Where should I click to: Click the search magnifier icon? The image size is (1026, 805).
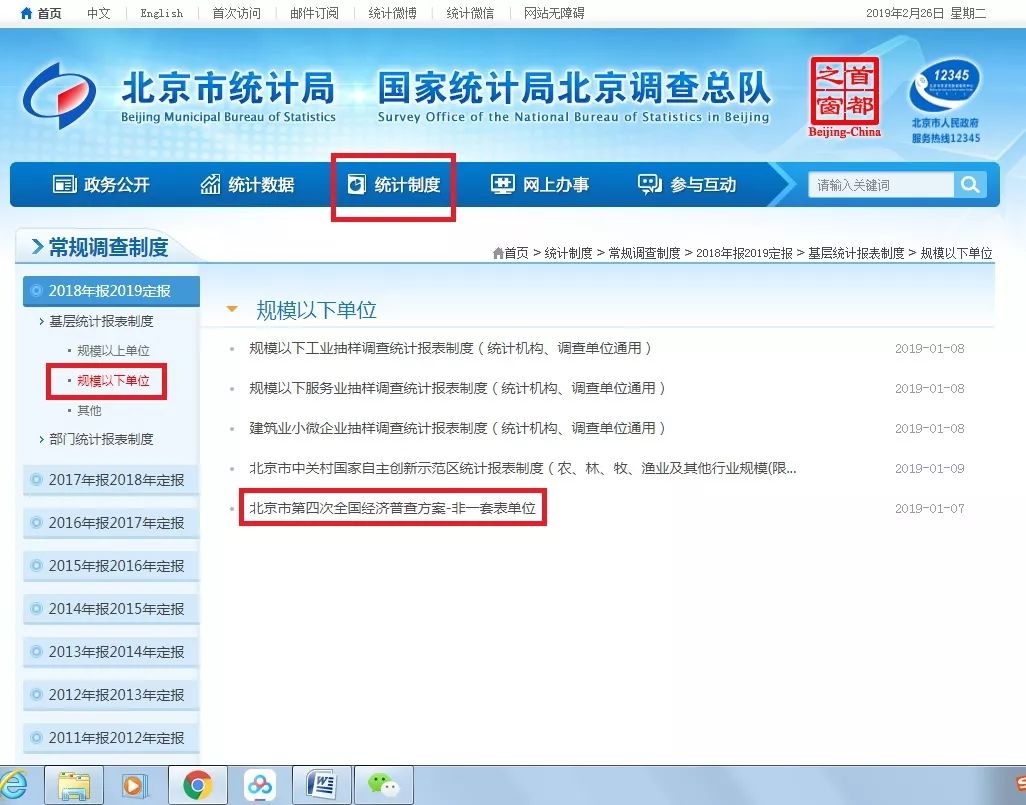pos(969,185)
